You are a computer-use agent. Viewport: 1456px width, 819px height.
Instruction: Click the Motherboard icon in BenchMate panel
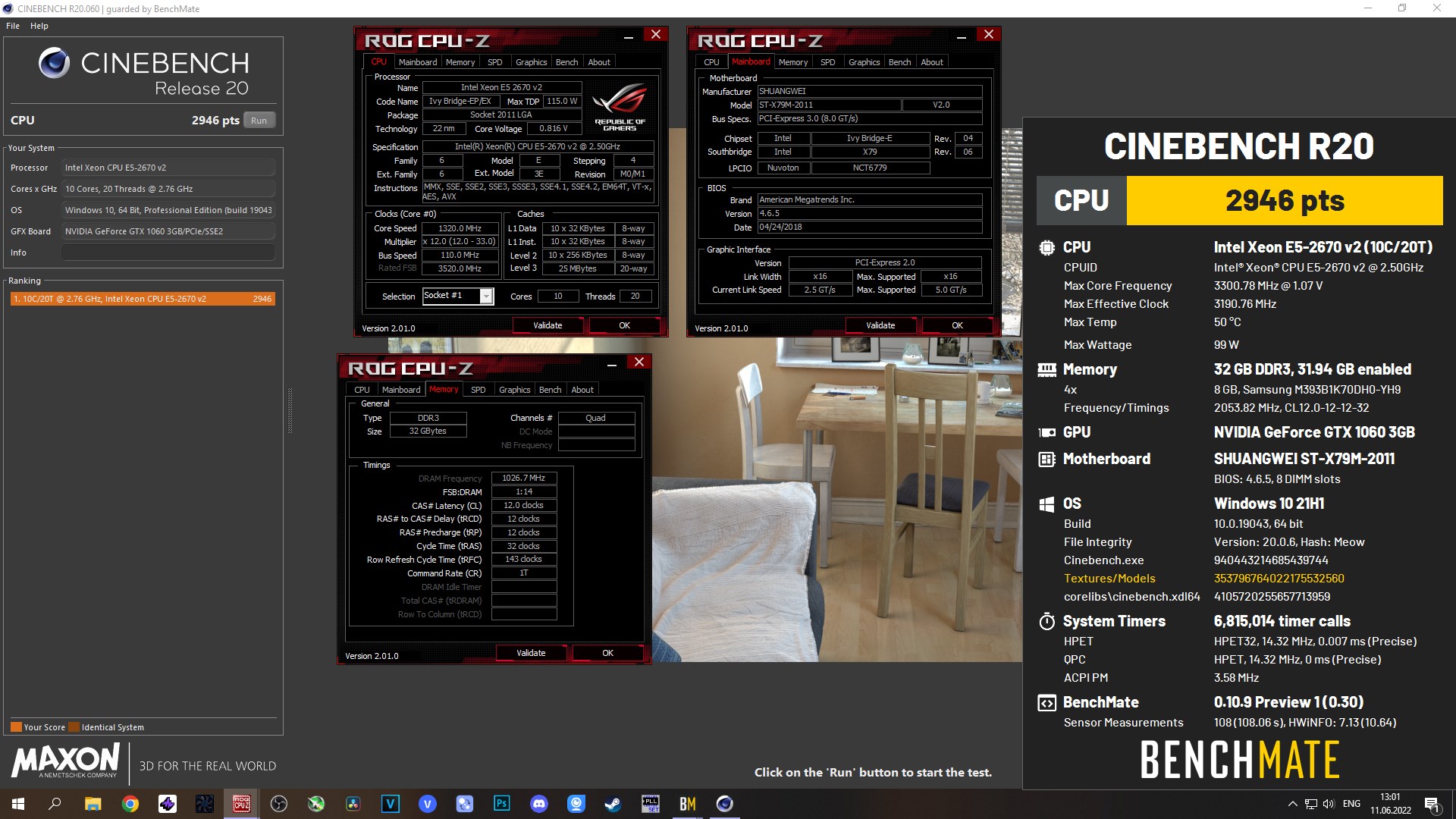click(1046, 459)
